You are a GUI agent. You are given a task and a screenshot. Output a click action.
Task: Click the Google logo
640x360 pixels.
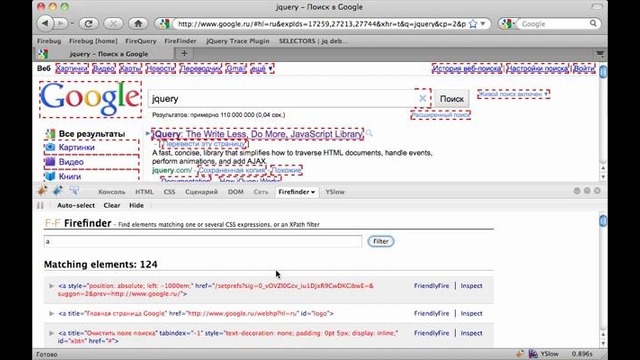pyautogui.click(x=90, y=100)
